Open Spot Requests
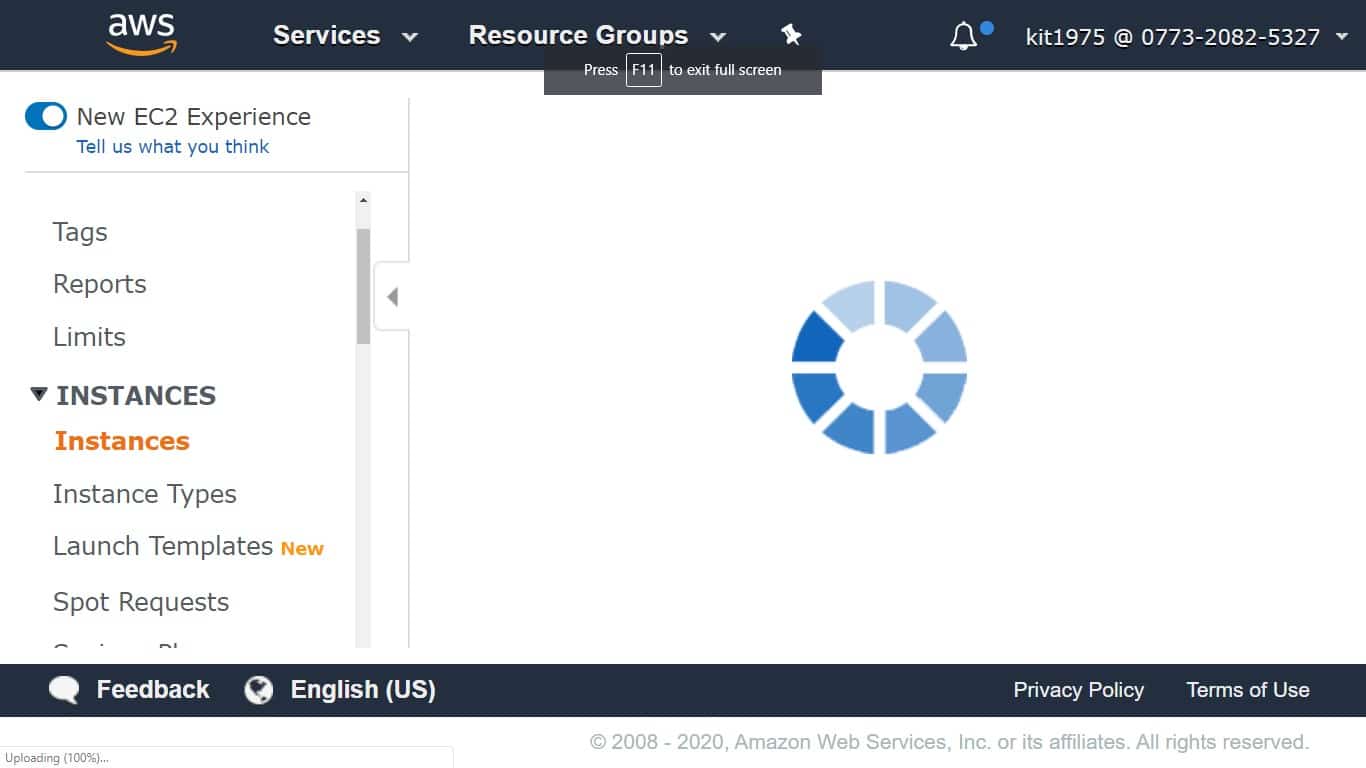The width and height of the screenshot is (1366, 768). tap(140, 602)
